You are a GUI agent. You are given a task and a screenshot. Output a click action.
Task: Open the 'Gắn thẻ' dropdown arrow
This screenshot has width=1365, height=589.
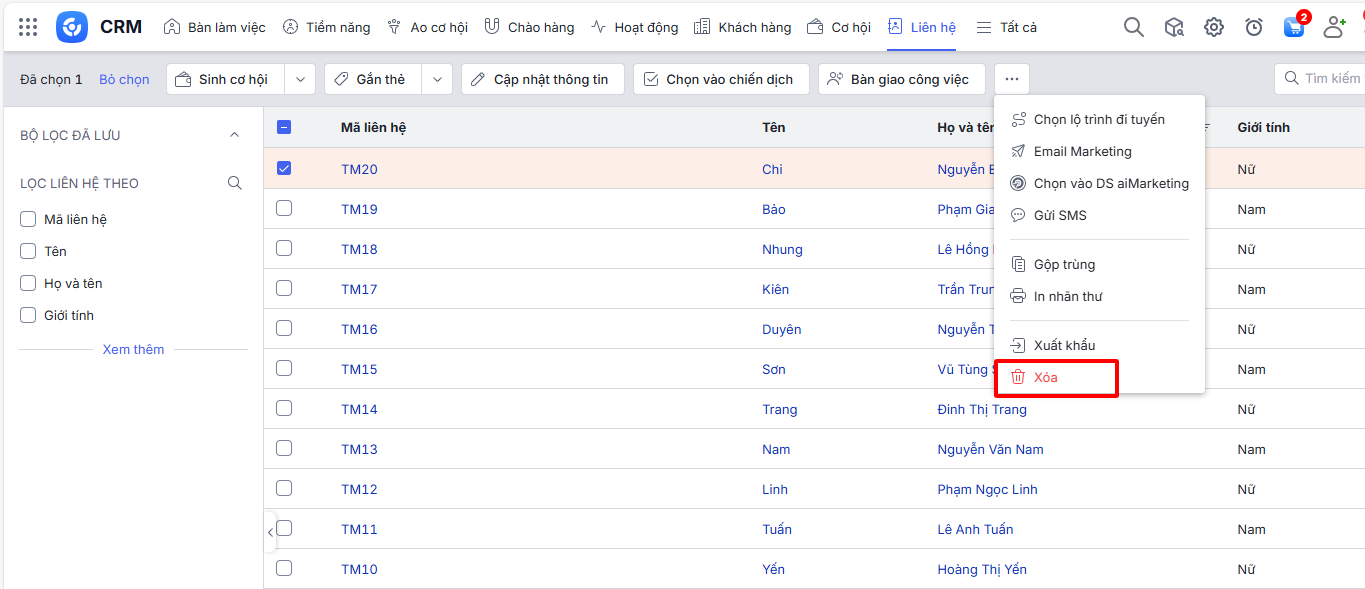click(x=437, y=79)
